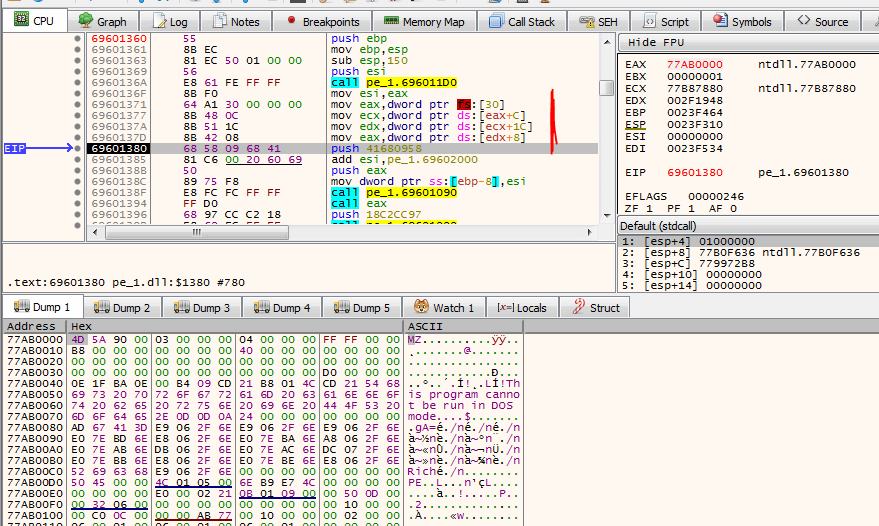The height and width of the screenshot is (526, 879).
Task: Open the CPU tab via its chip icon
Action: click(21, 20)
